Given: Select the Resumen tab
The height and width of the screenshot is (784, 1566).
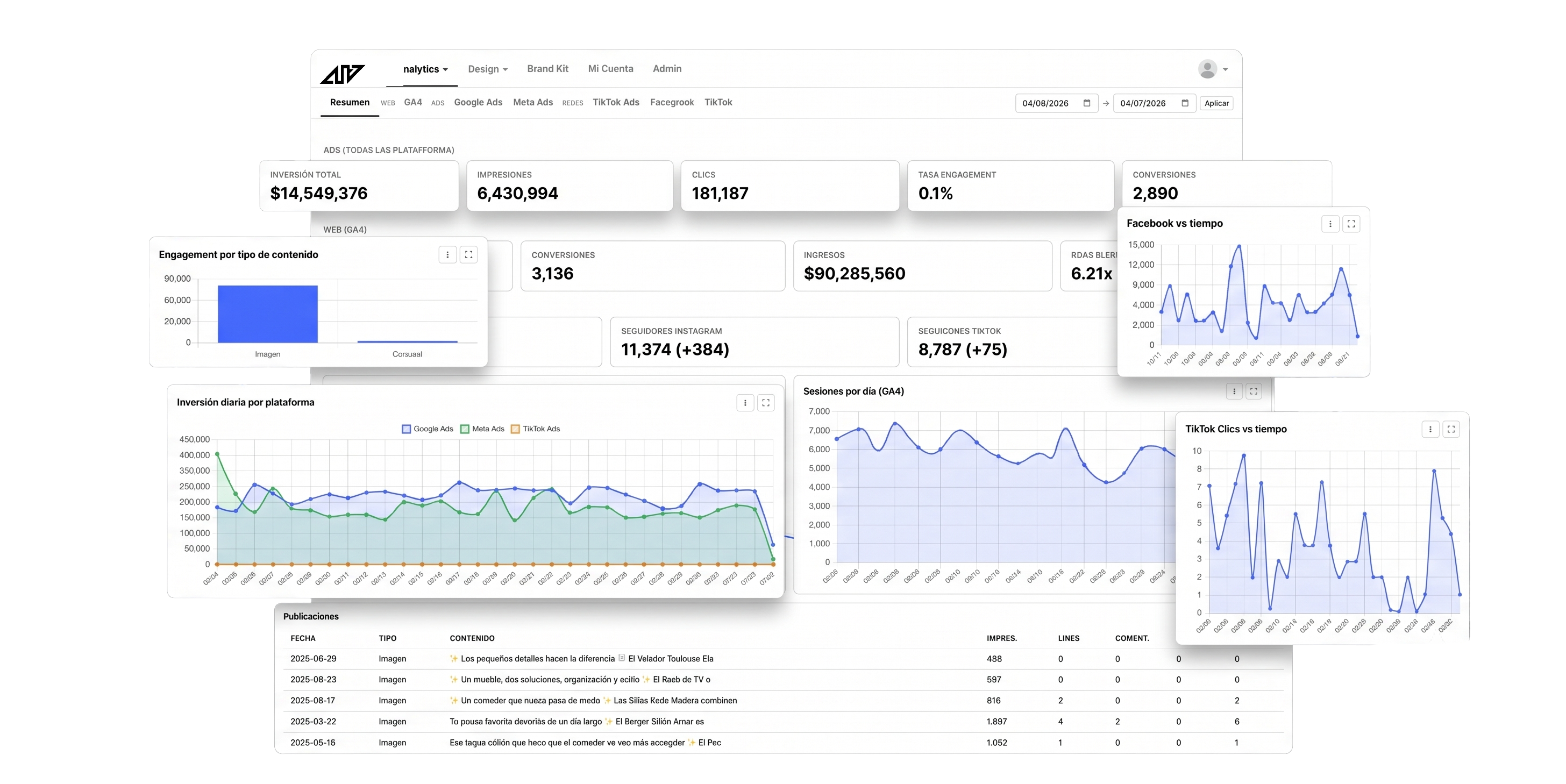Looking at the screenshot, I should point(350,102).
